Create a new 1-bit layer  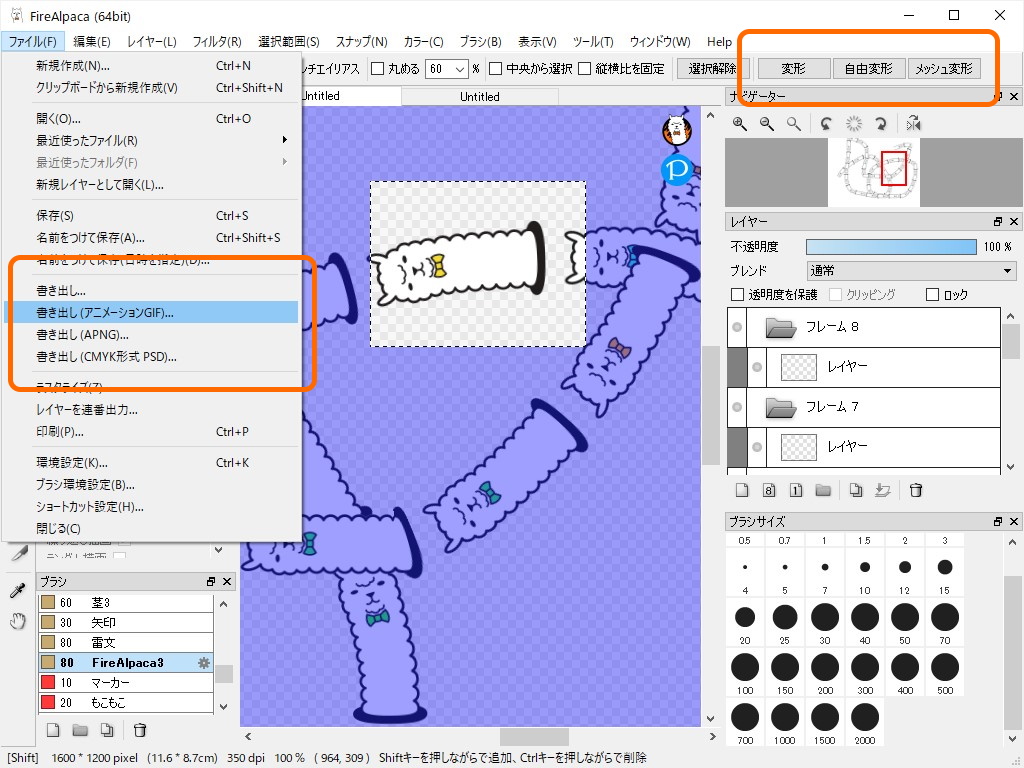tap(795, 490)
